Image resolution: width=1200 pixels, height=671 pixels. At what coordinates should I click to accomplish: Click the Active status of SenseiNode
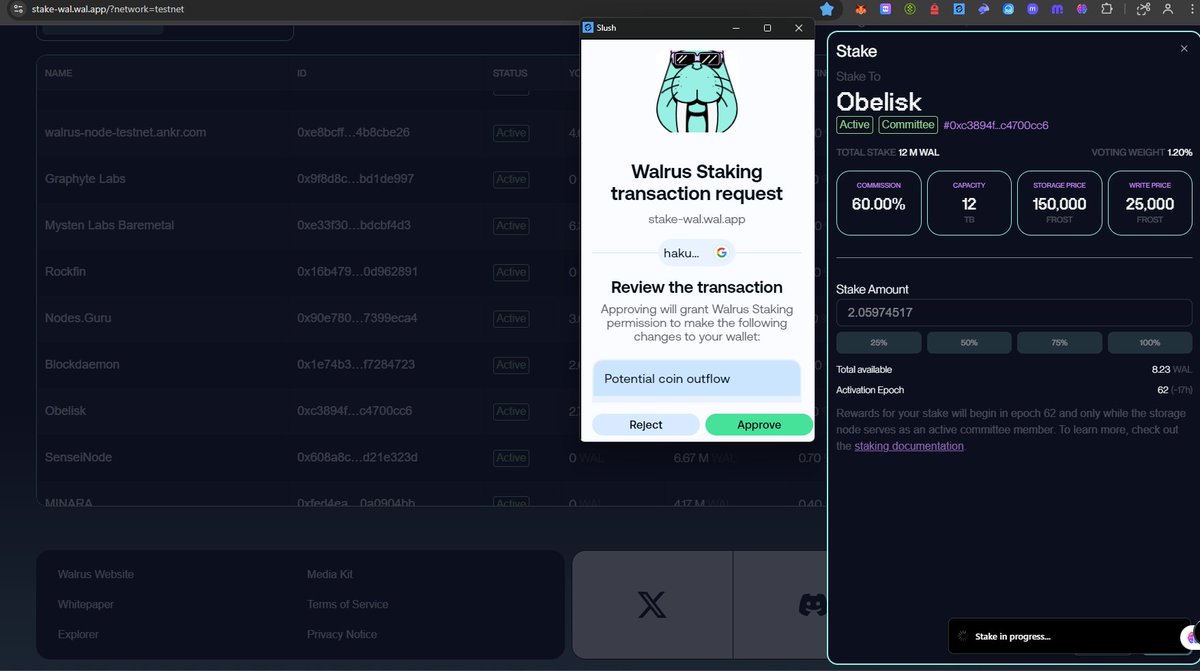(511, 457)
